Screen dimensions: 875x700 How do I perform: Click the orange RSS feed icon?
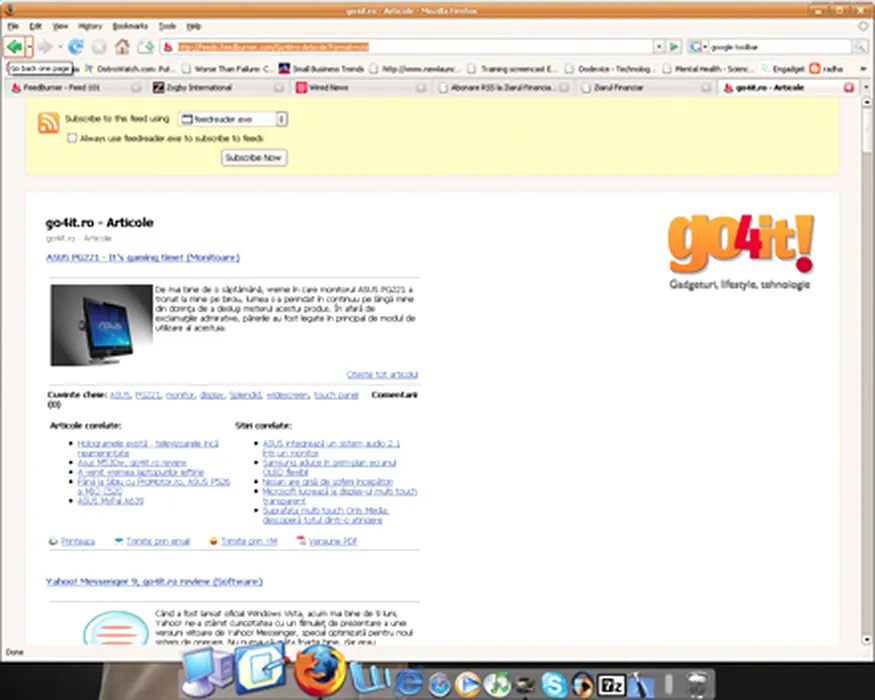[x=49, y=123]
